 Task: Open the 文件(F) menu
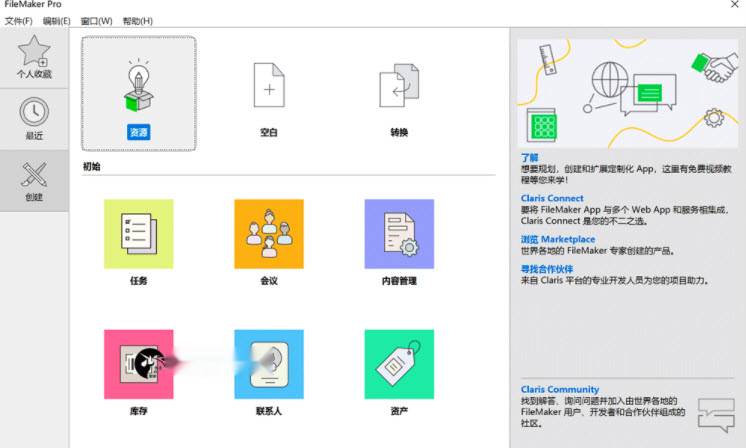tap(19, 21)
